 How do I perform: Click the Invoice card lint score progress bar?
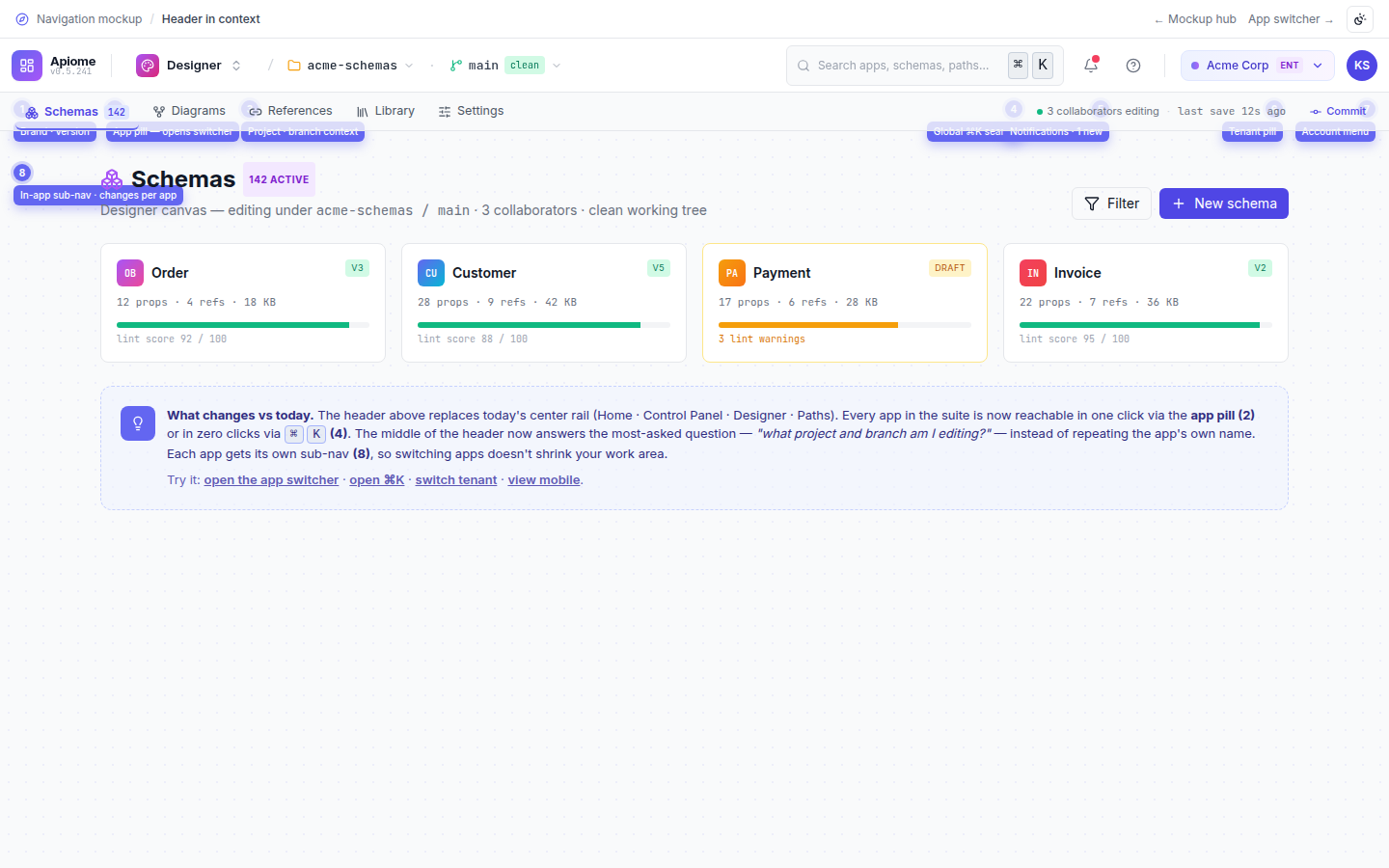[1146, 325]
